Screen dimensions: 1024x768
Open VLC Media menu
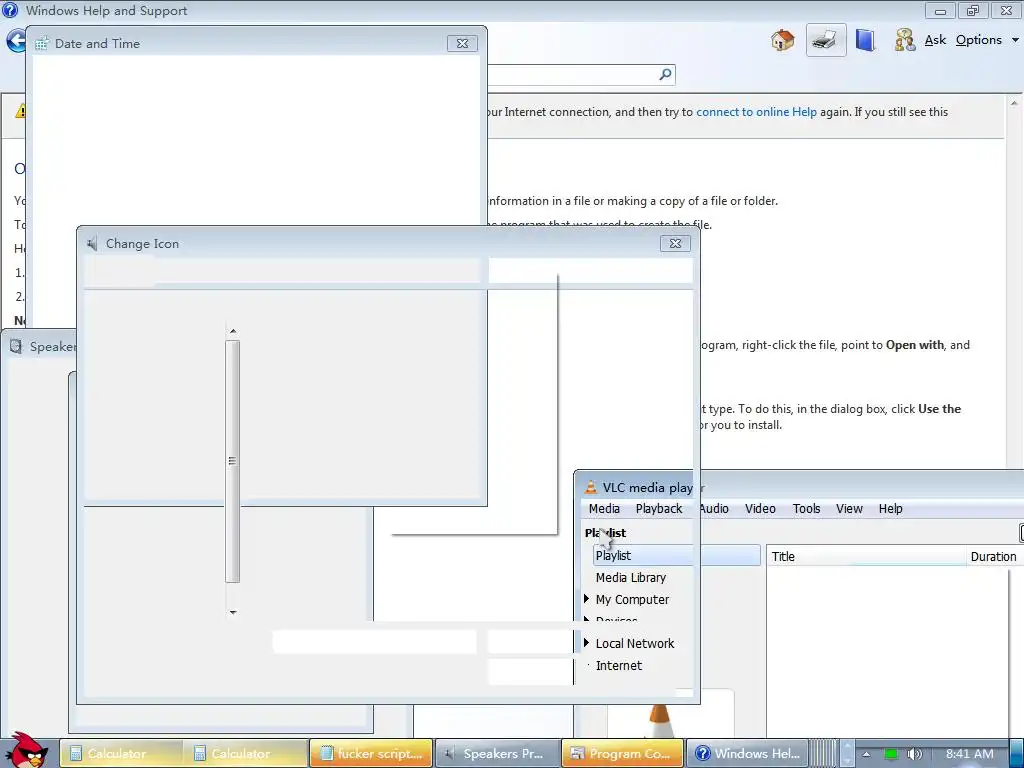point(604,509)
